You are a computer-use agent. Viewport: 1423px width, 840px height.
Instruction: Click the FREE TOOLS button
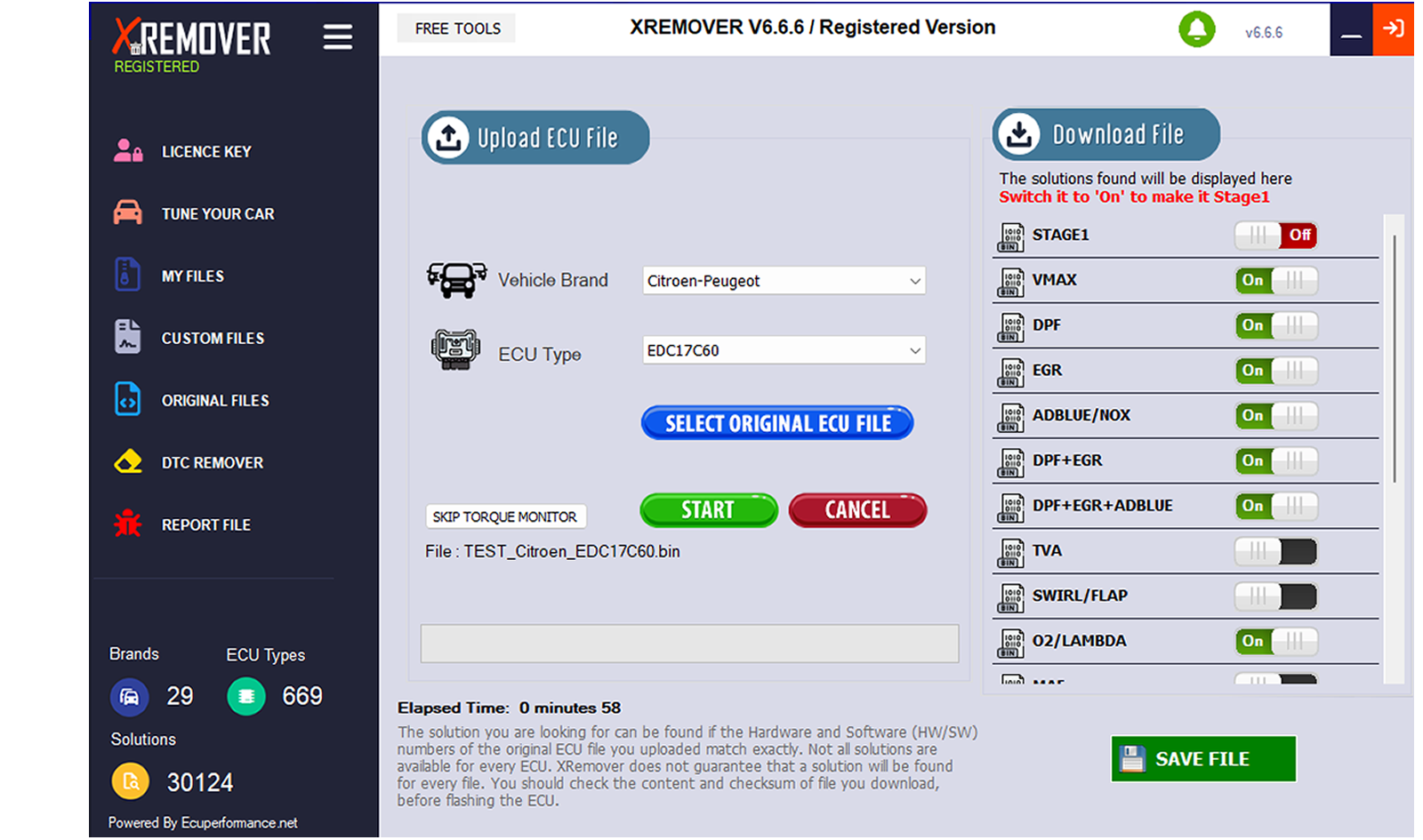(x=457, y=28)
